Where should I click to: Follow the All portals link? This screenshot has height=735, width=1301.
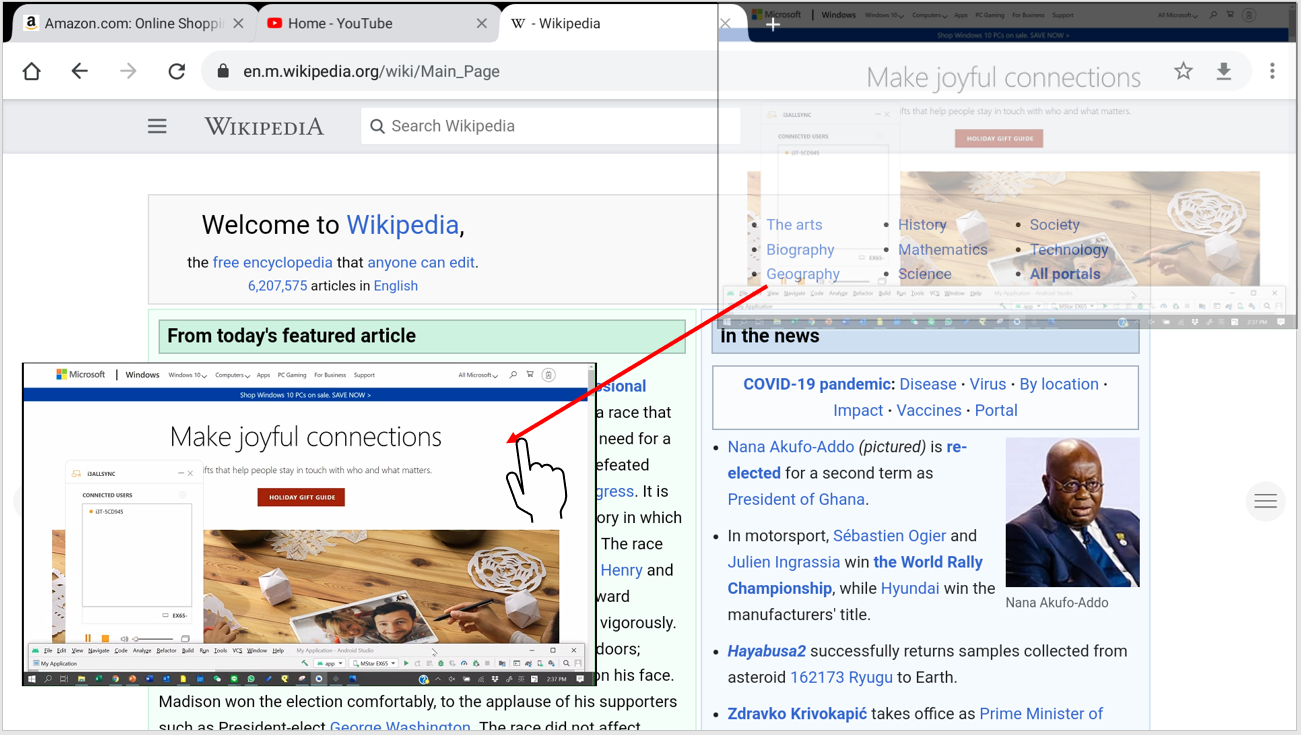coord(1065,274)
